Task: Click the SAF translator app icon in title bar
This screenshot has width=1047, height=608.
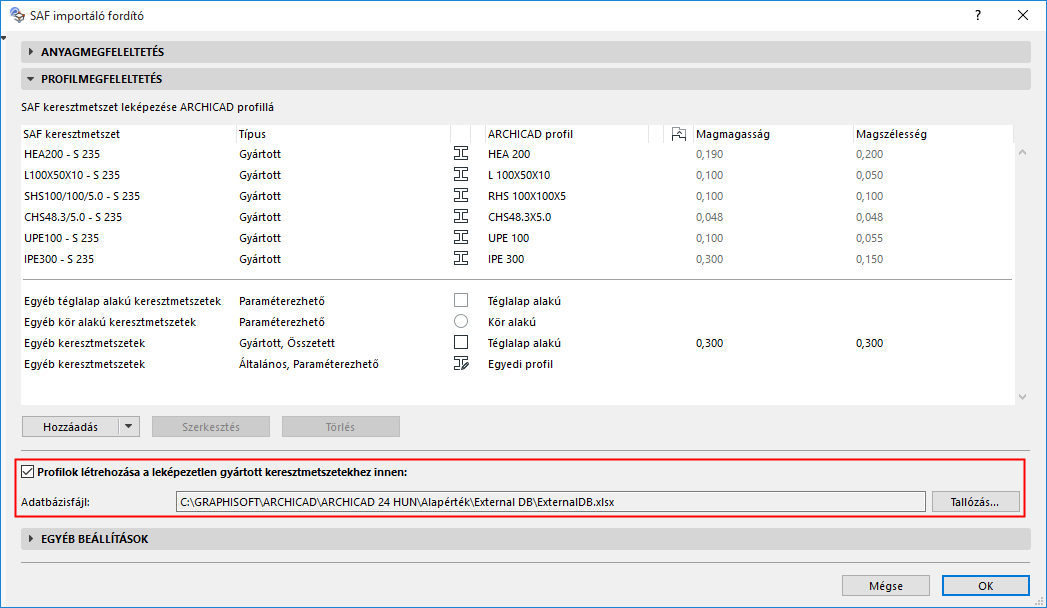Action: pyautogui.click(x=17, y=15)
